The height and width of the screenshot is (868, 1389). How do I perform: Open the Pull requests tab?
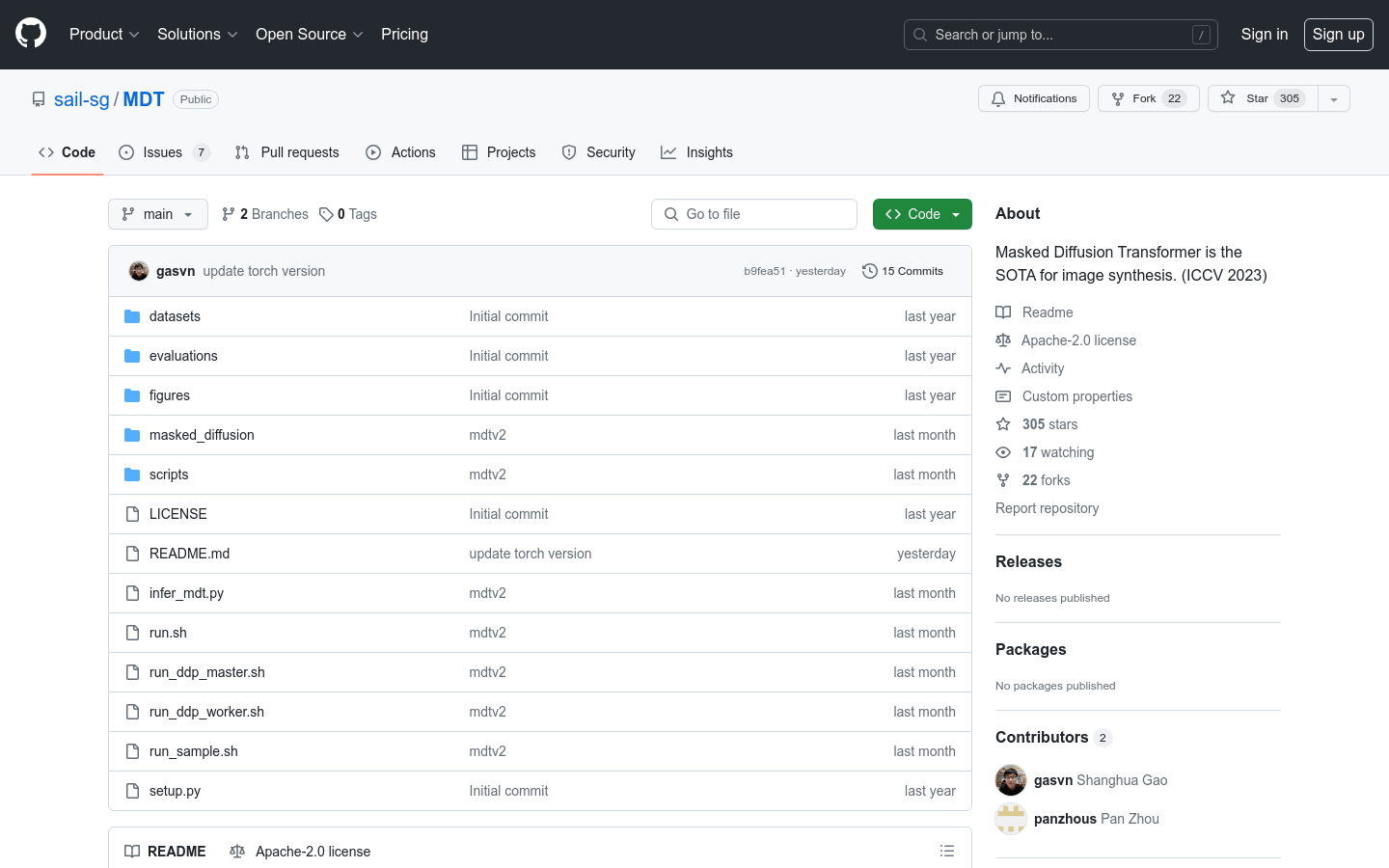click(x=287, y=152)
